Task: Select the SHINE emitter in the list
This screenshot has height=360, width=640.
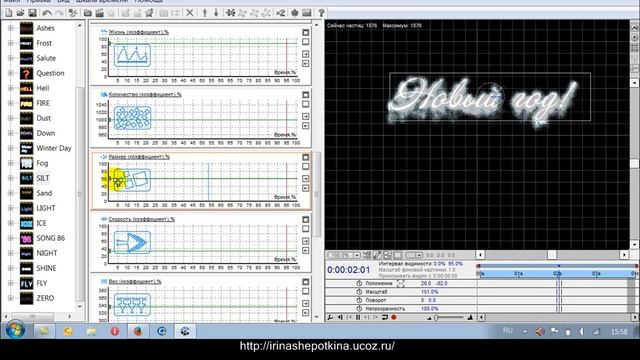Action: coord(46,268)
